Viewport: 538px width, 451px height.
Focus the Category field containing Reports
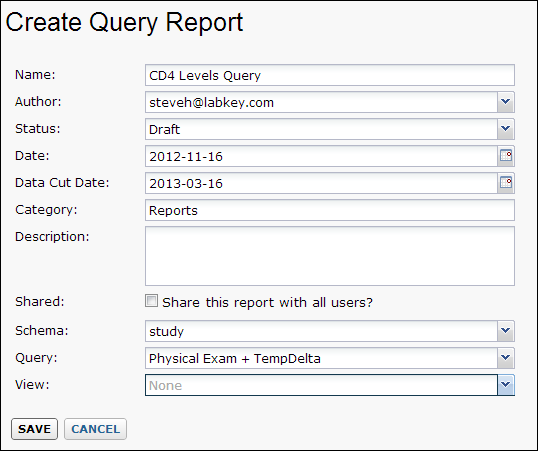(330, 210)
